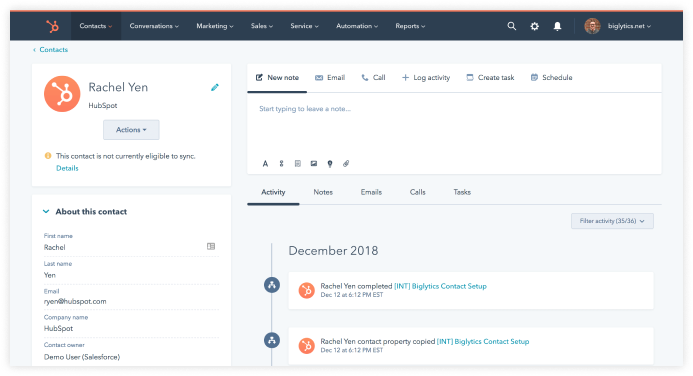This screenshot has width=693, height=376.
Task: Select the Log activity tab
Action: click(426, 78)
